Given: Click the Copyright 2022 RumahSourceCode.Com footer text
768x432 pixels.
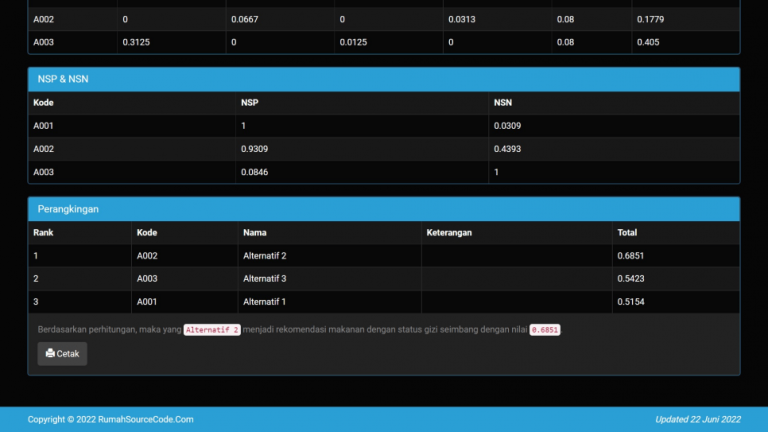Looking at the screenshot, I should 111,419.
